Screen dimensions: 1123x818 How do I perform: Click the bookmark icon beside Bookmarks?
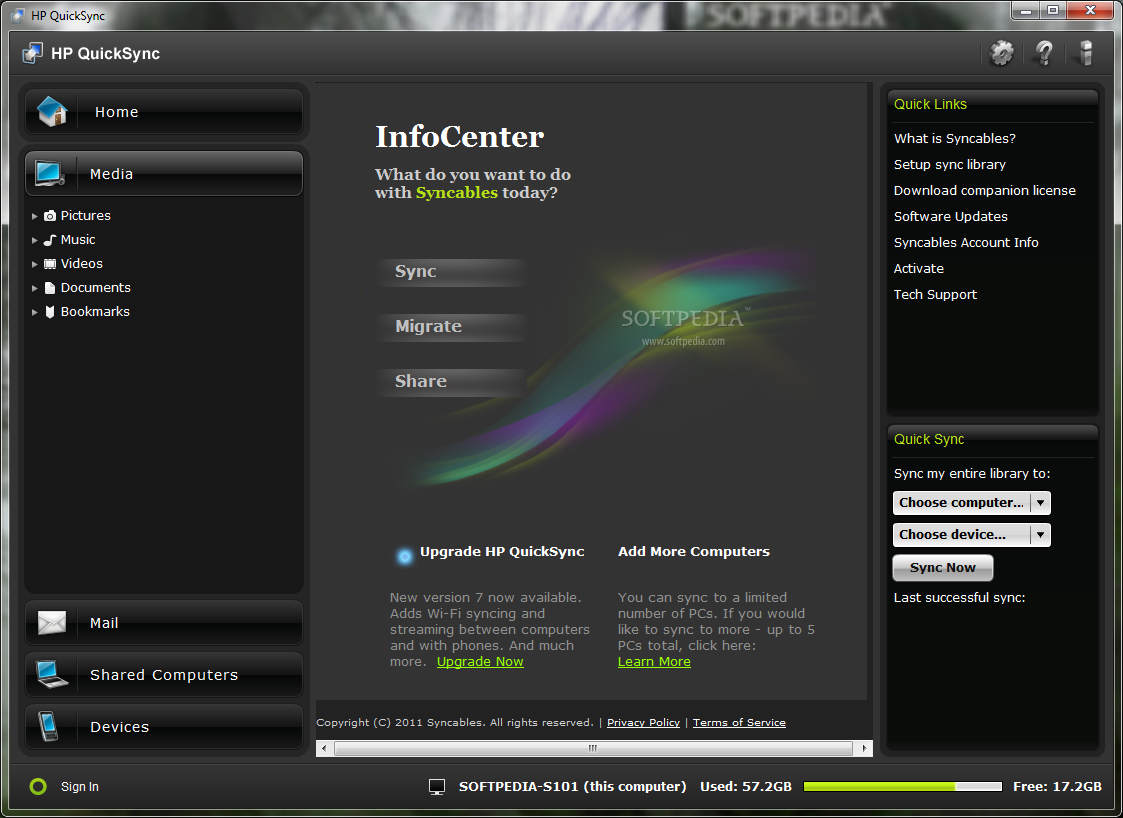click(x=49, y=312)
